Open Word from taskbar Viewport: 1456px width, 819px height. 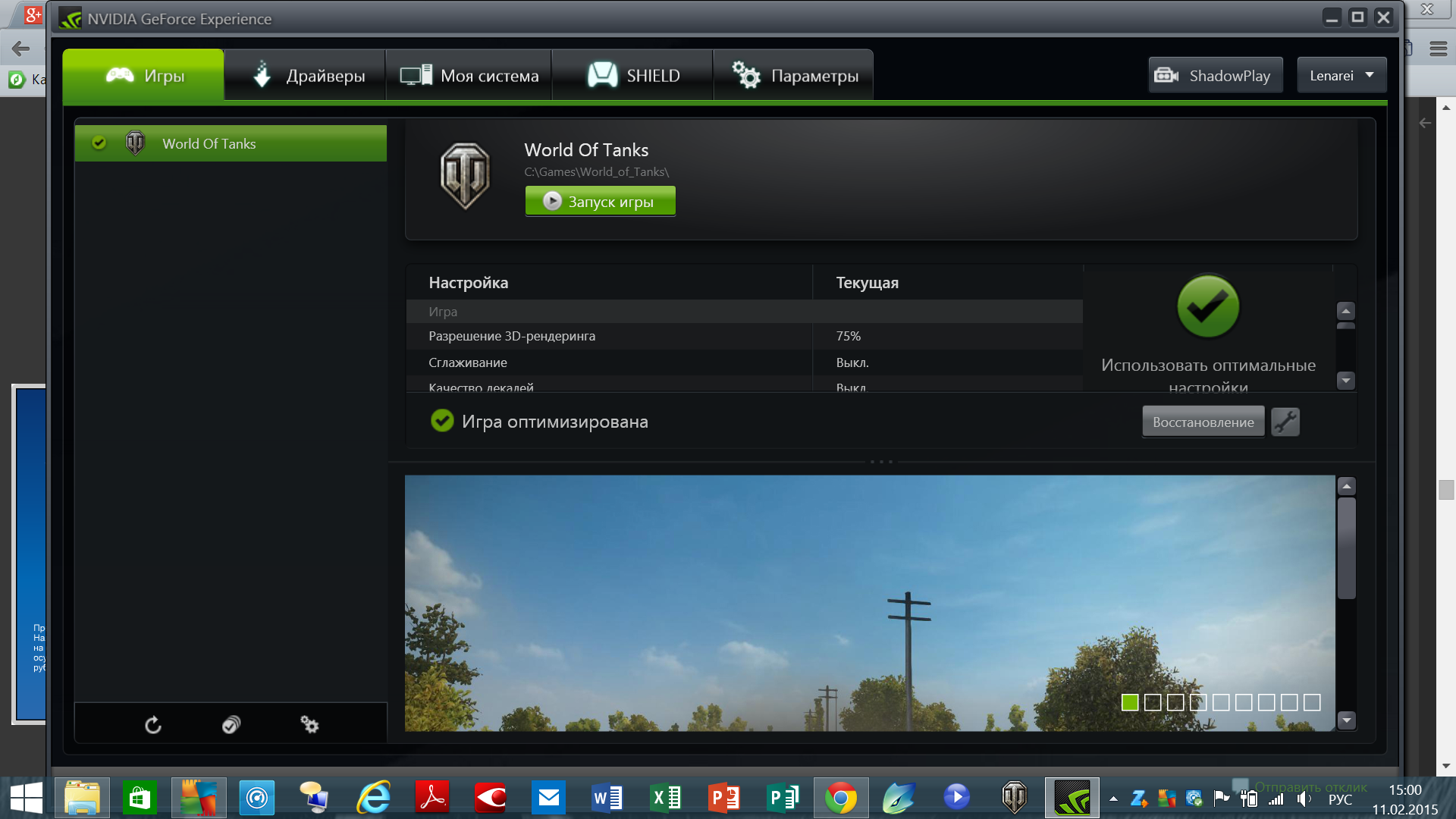click(607, 798)
